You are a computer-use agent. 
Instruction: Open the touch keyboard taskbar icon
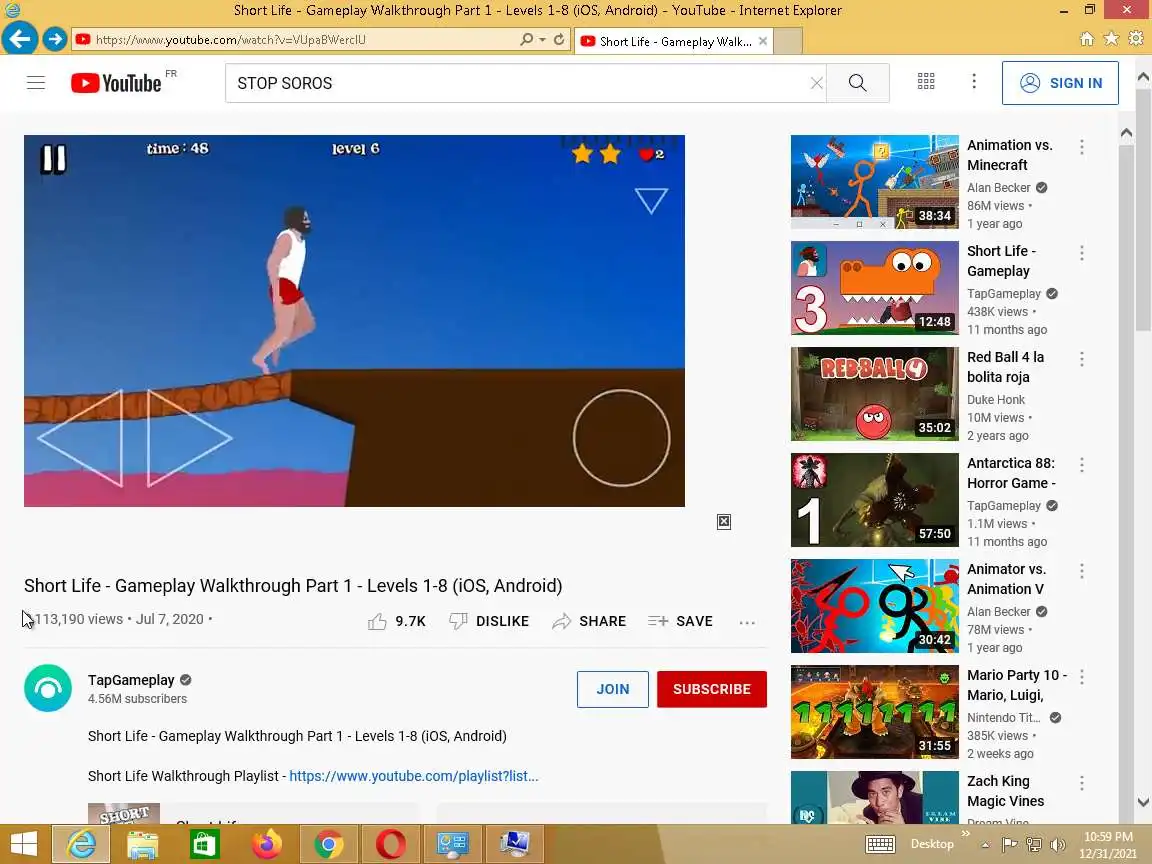pyautogui.click(x=880, y=844)
